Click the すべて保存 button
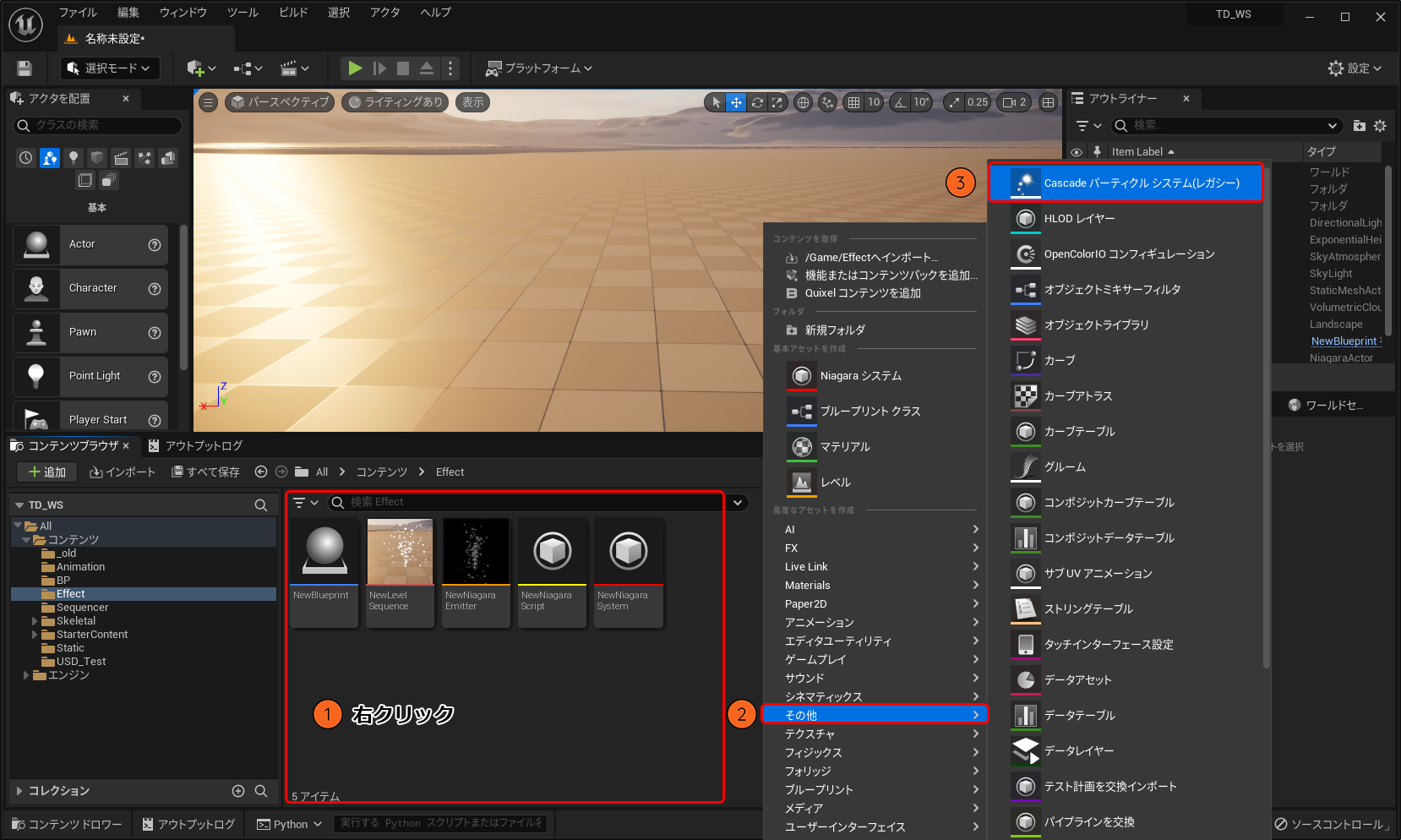1401x840 pixels. tap(205, 472)
